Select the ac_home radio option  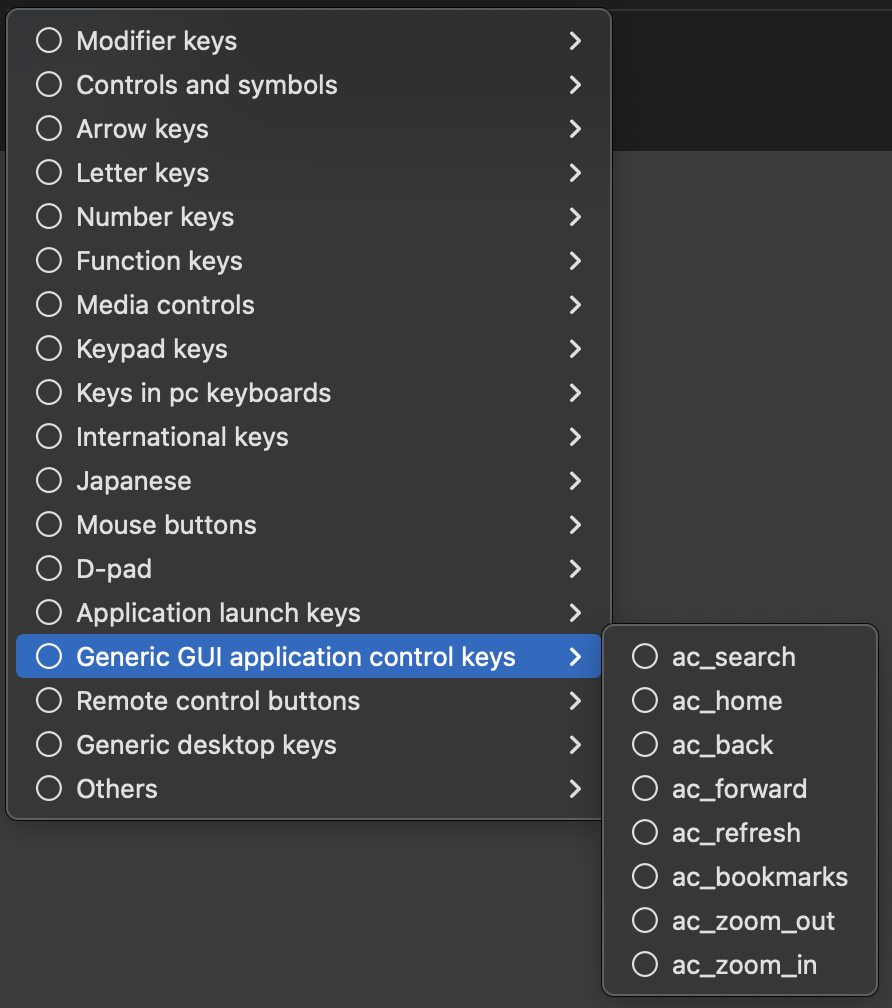coord(645,701)
